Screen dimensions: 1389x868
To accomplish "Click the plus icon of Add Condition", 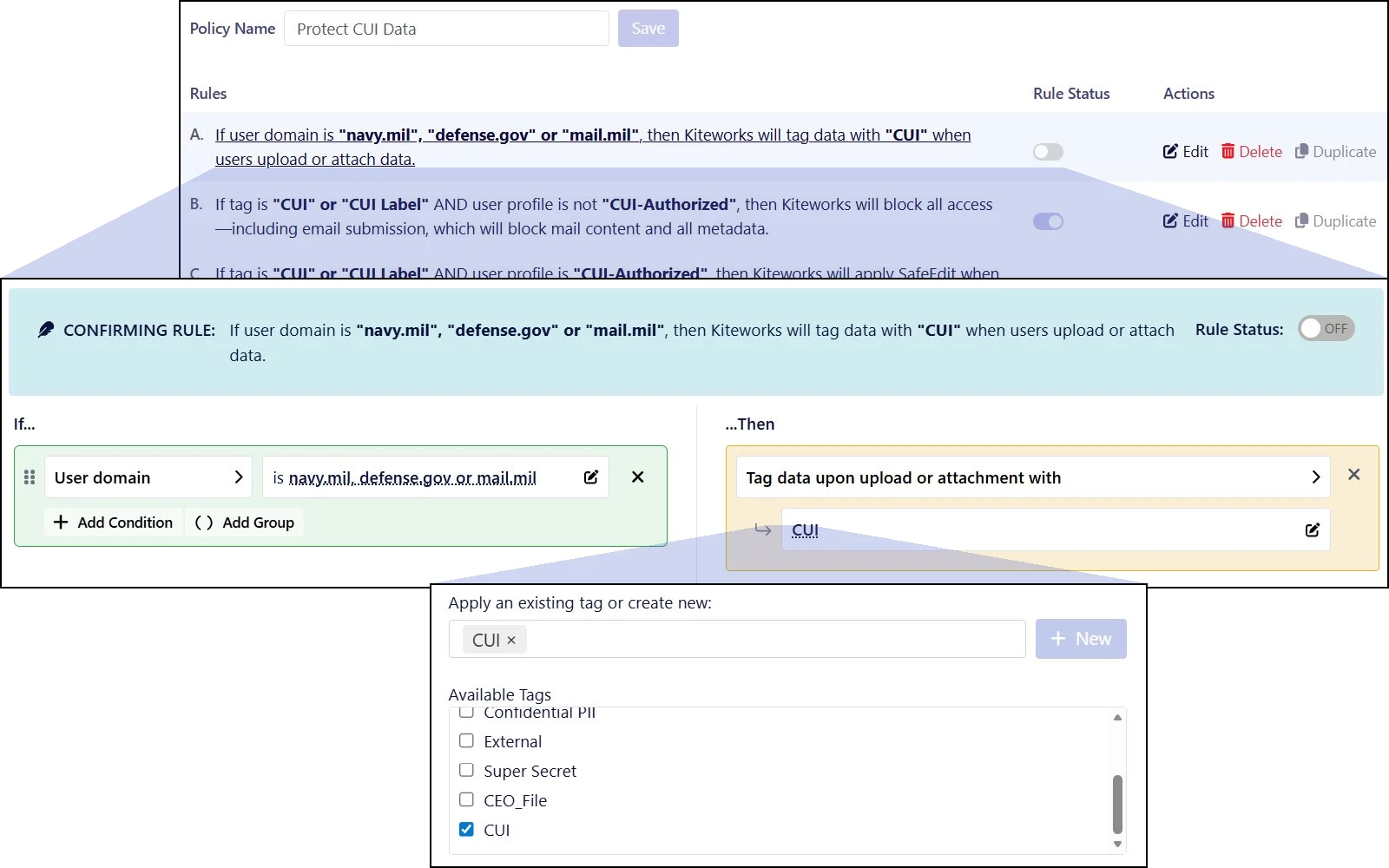I will [x=61, y=523].
